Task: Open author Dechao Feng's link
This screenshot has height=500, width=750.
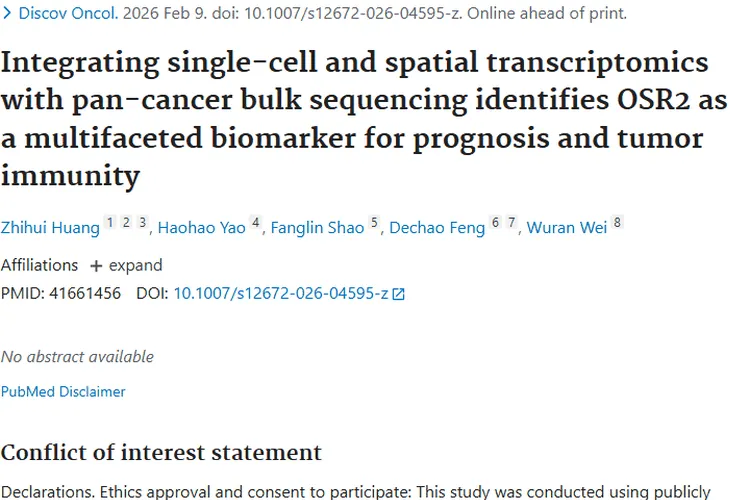Action: 437,228
